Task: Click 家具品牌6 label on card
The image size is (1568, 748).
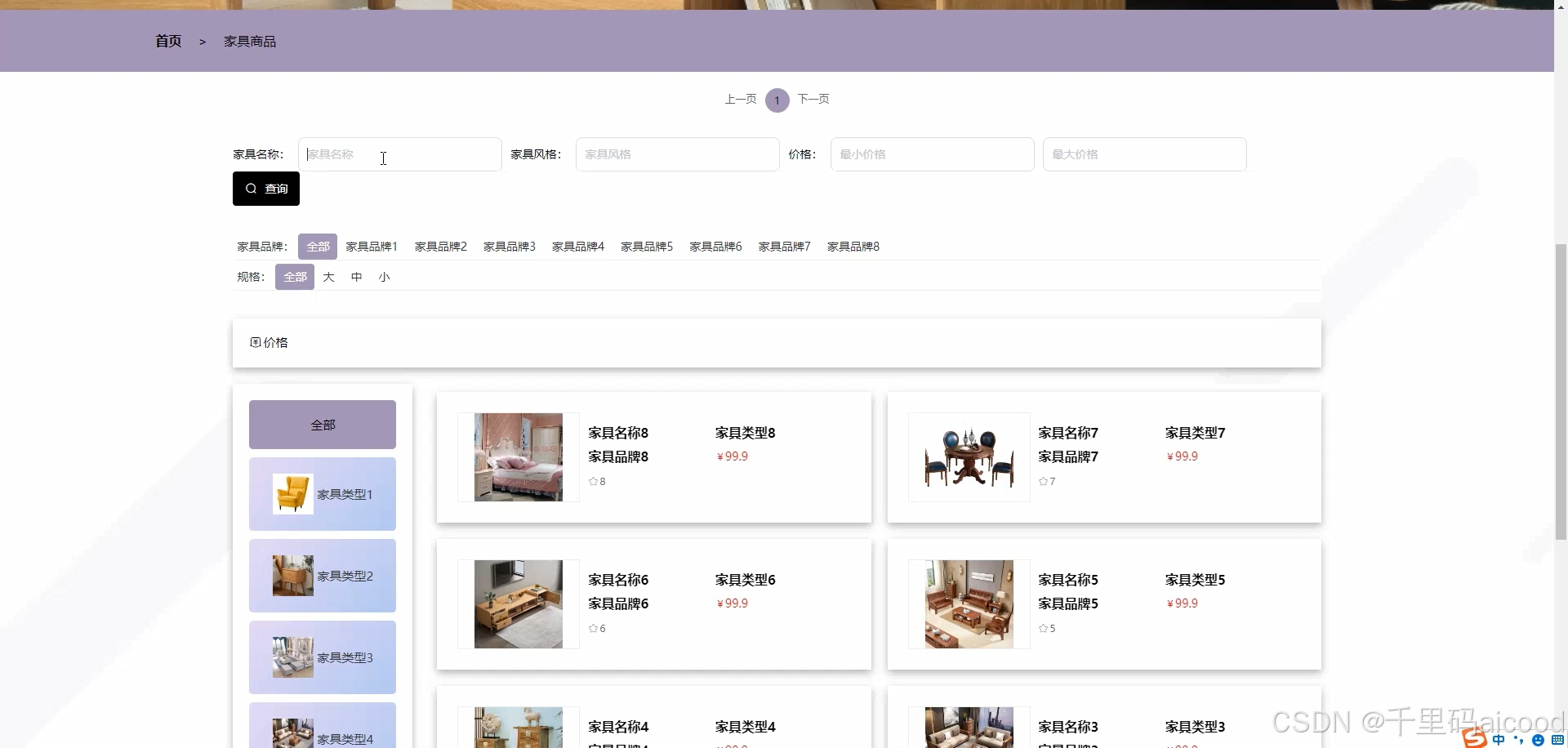Action: pyautogui.click(x=618, y=603)
